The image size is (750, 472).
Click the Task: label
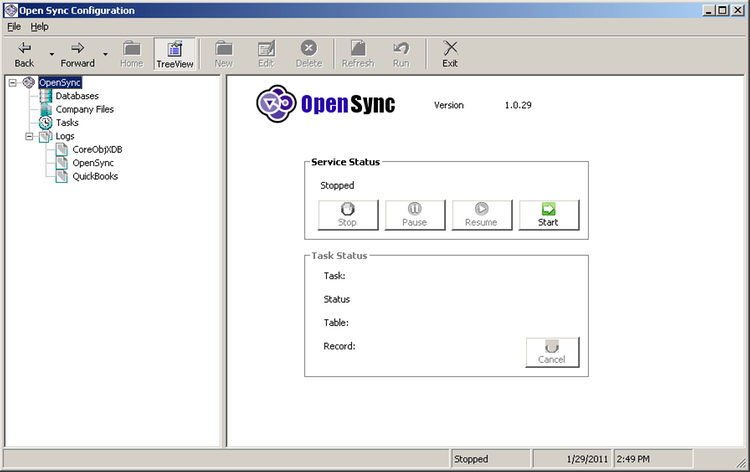[x=334, y=276]
